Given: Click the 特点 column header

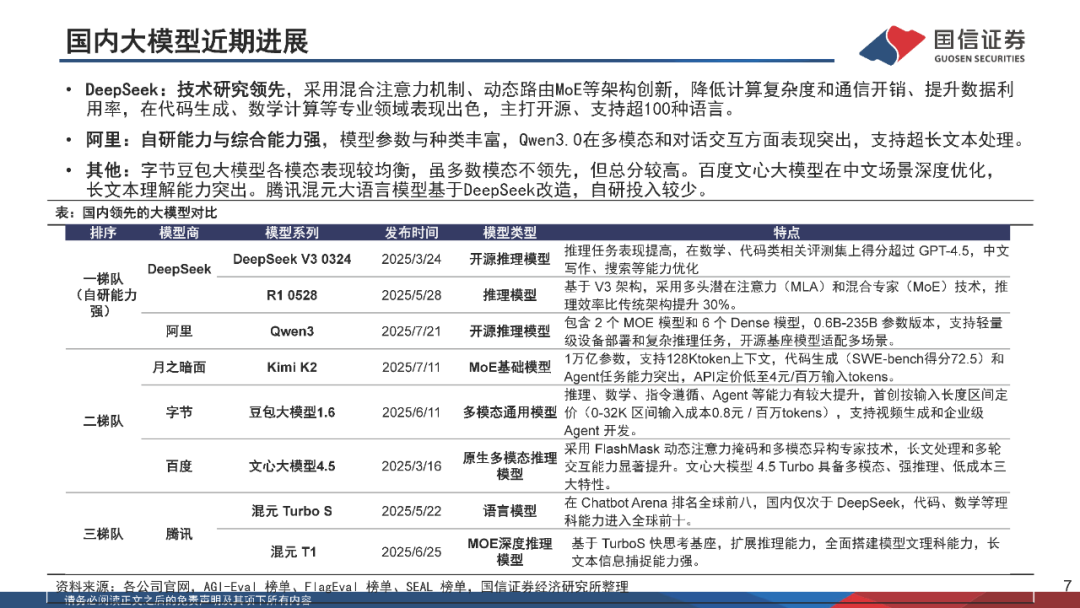Looking at the screenshot, I should (787, 233).
